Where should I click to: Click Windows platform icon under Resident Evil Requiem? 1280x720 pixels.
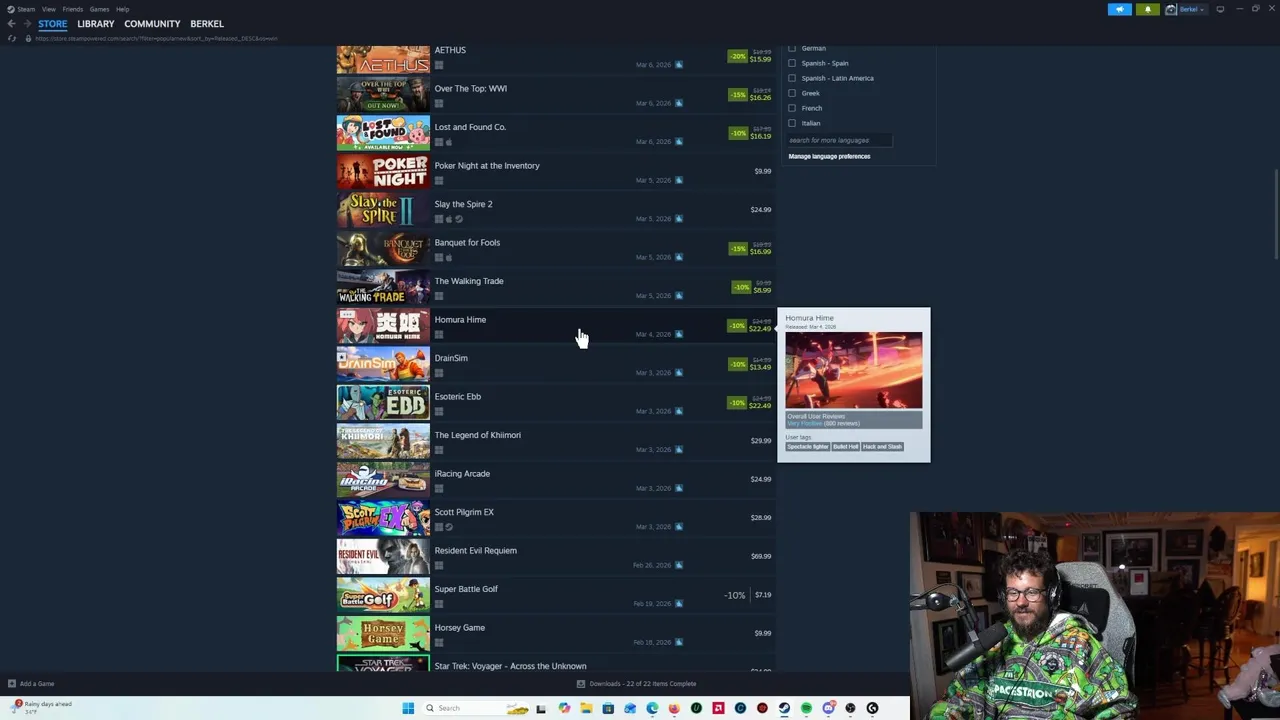tap(438, 566)
